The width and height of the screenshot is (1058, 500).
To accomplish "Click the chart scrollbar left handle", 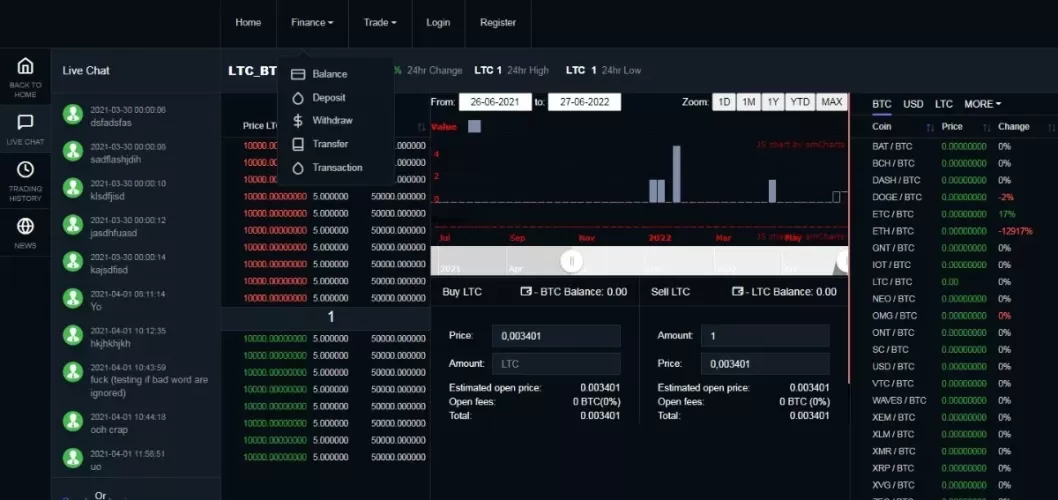I will (x=572, y=261).
